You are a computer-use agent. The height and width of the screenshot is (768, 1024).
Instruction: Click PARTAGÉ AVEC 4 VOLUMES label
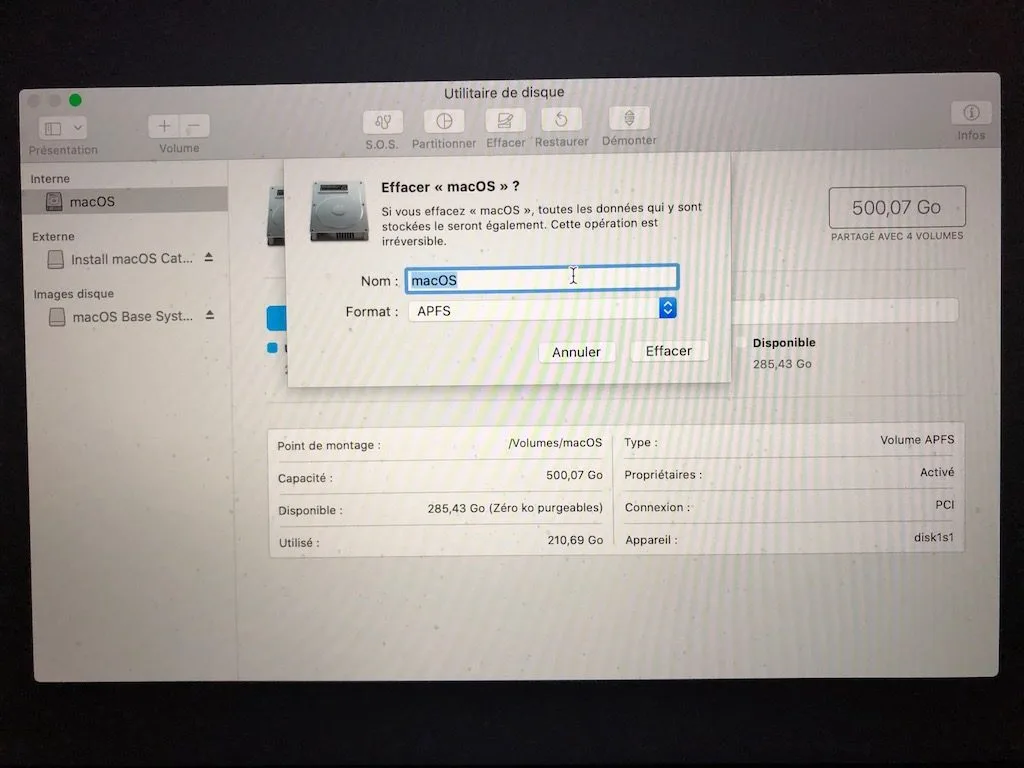pos(897,236)
